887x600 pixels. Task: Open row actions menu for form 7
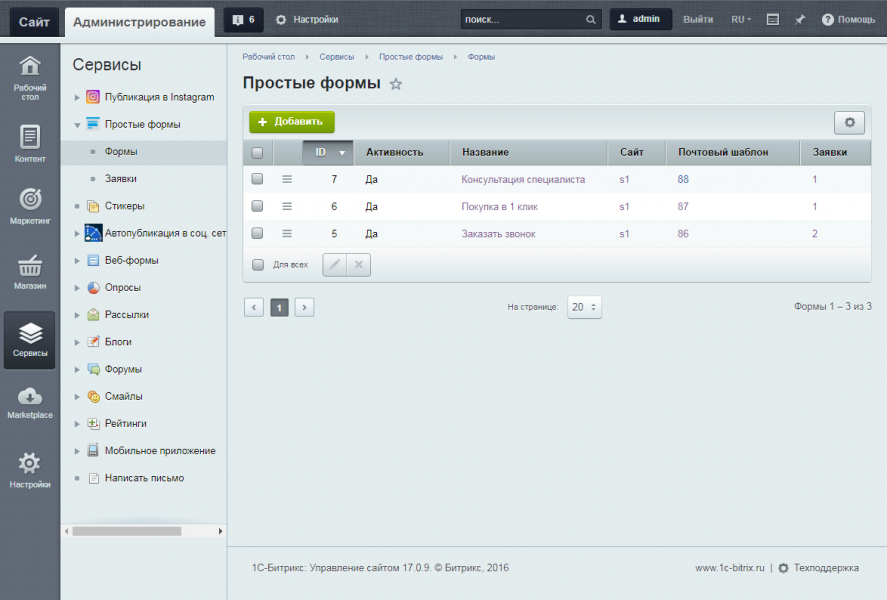287,179
